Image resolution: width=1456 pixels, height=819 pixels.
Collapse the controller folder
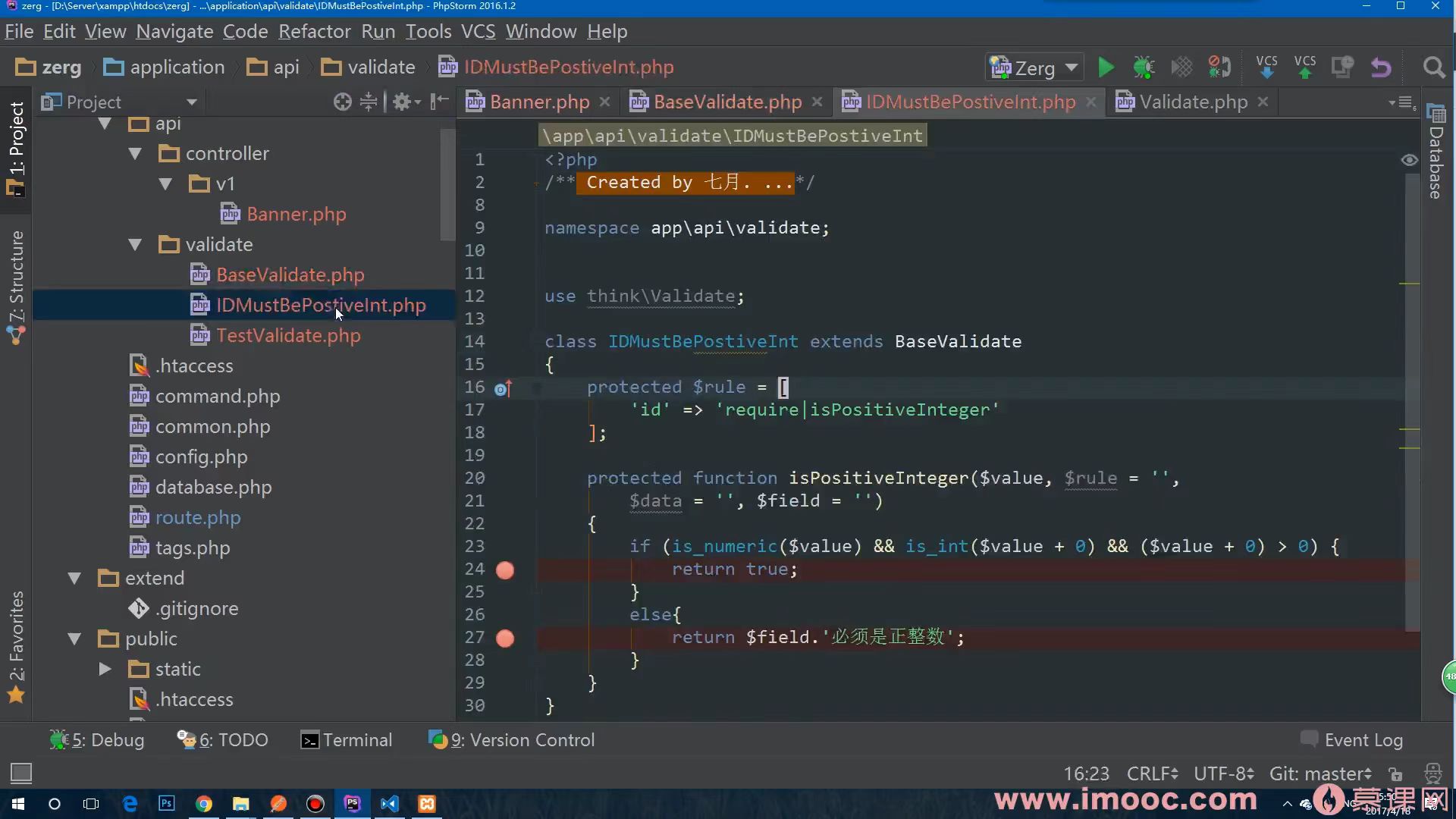[135, 154]
